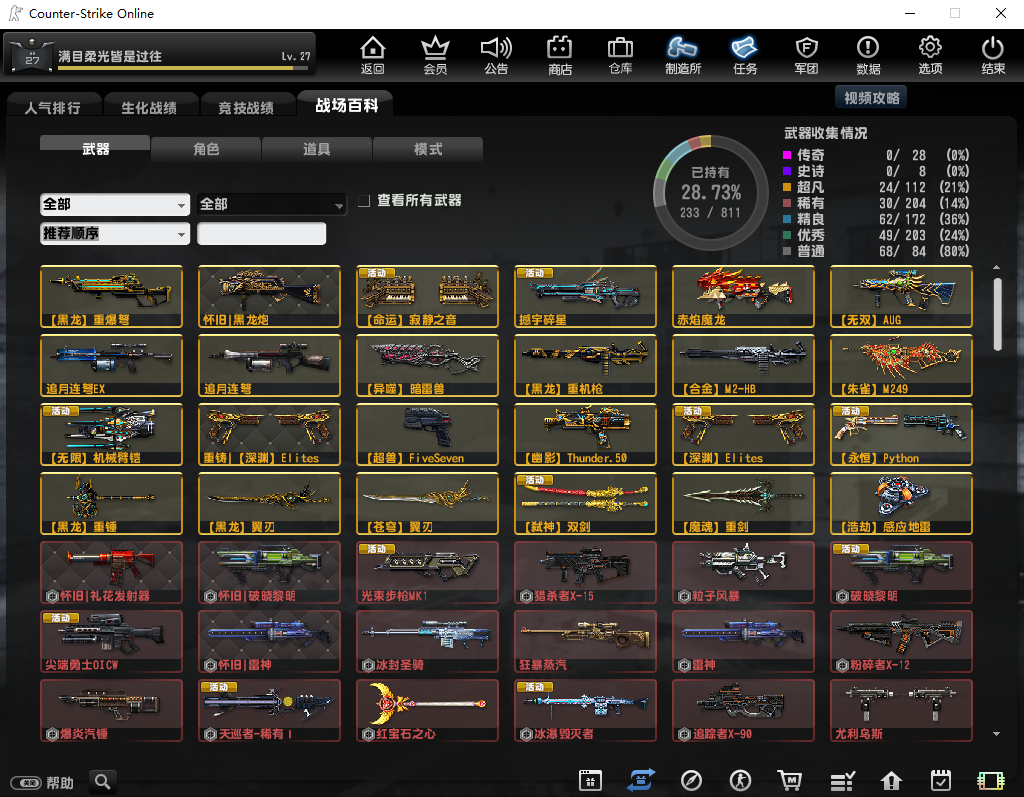Viewport: 1024px width, 797px height.
Task: Open the calendar grid icon in bottom bar
Action: pyautogui.click(x=590, y=781)
